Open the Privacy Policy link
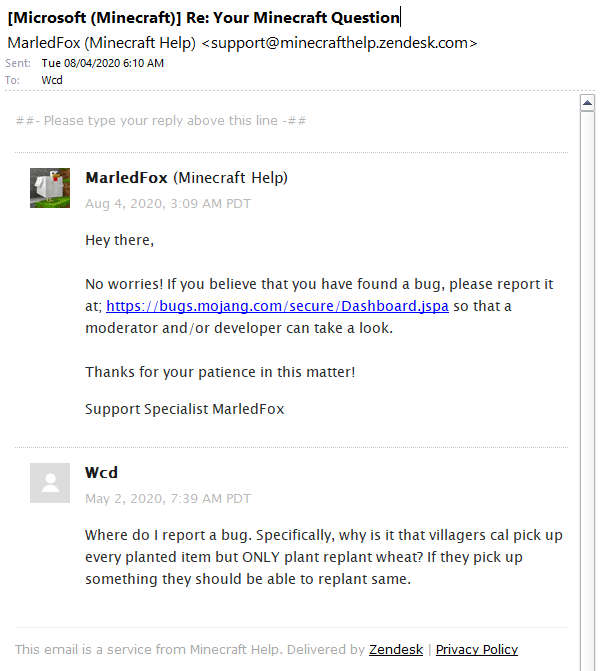Image resolution: width=600 pixels, height=671 pixels. click(476, 649)
